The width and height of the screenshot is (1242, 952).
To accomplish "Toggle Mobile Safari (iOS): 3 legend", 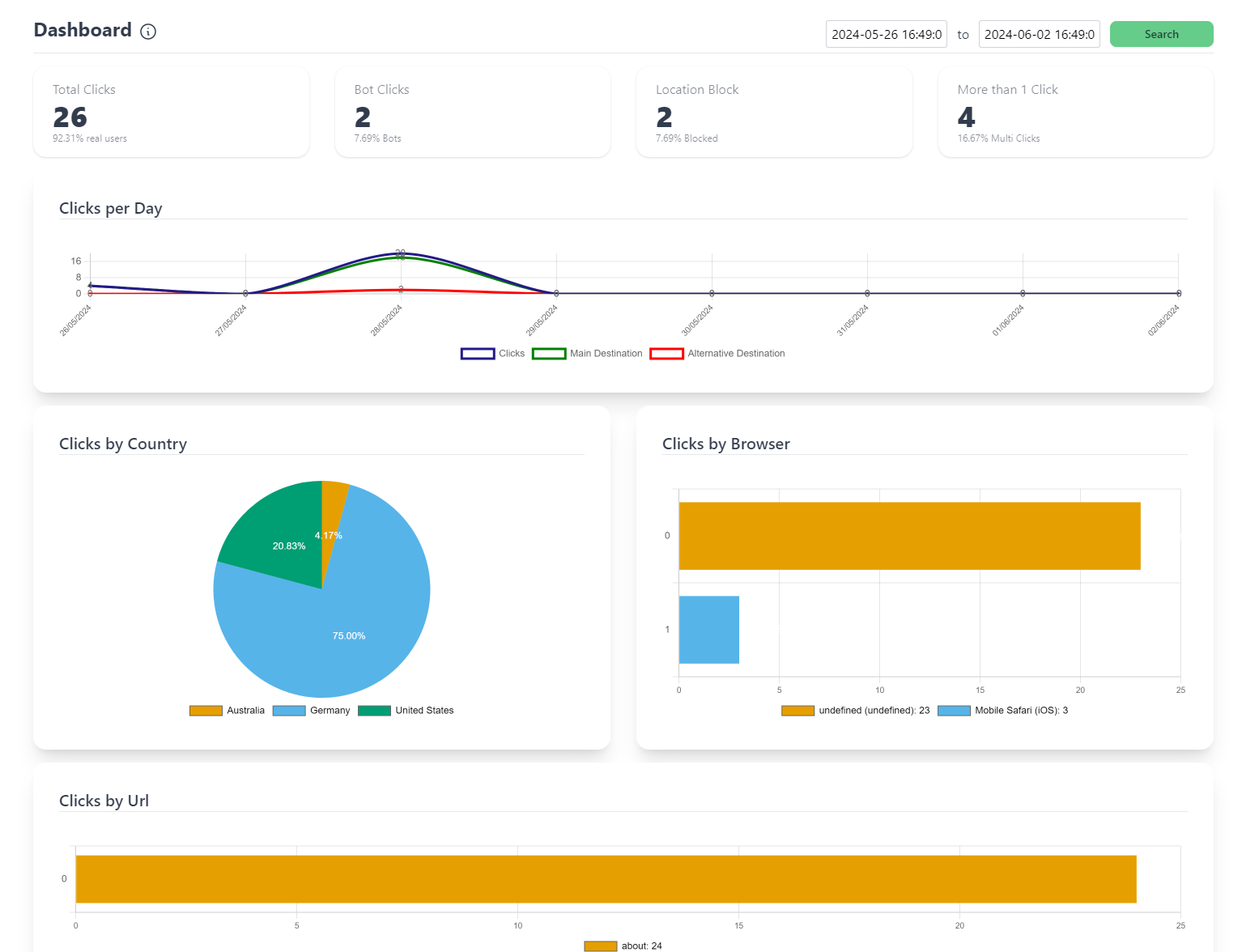I will (1002, 711).
